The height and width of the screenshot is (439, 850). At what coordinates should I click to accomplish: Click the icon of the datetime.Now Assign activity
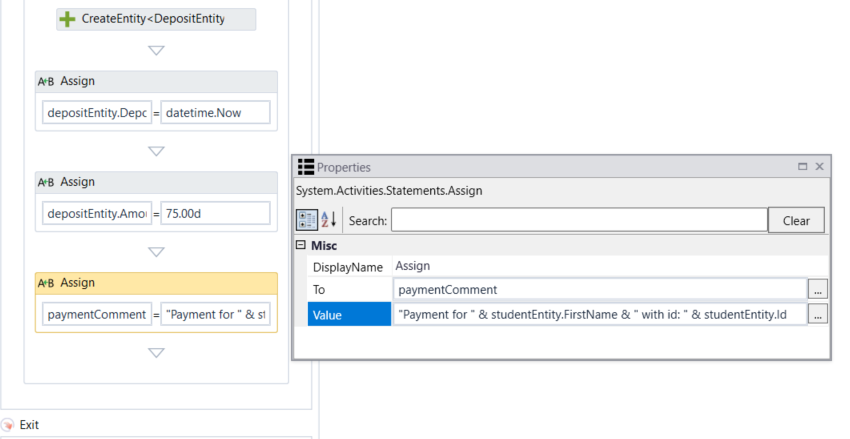coord(46,82)
